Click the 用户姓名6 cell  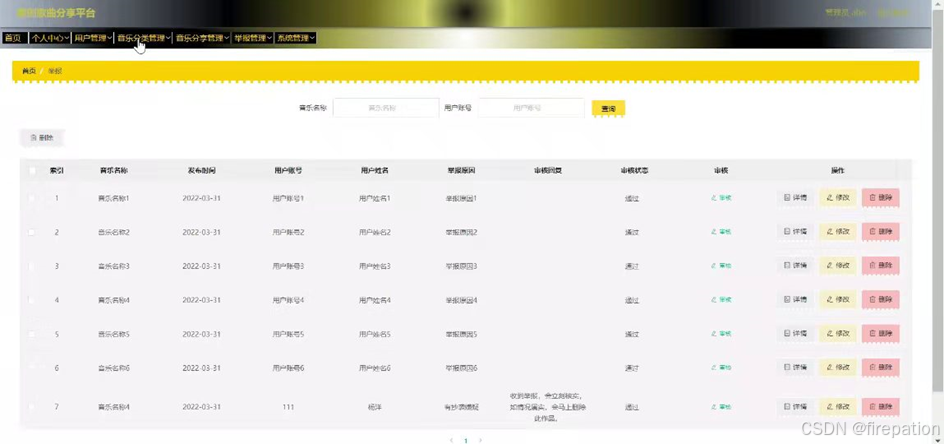[x=375, y=367]
